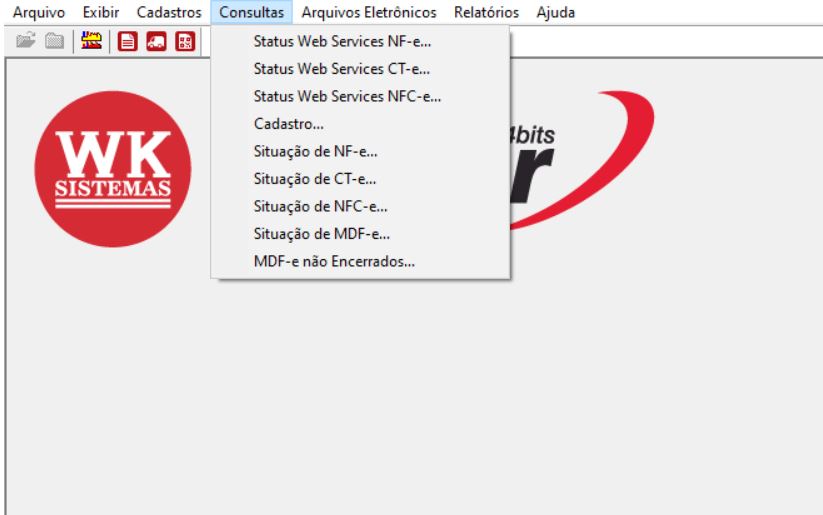The height and width of the screenshot is (515, 823).
Task: Choose Status Web Services NFC-e
Action: tap(361, 97)
